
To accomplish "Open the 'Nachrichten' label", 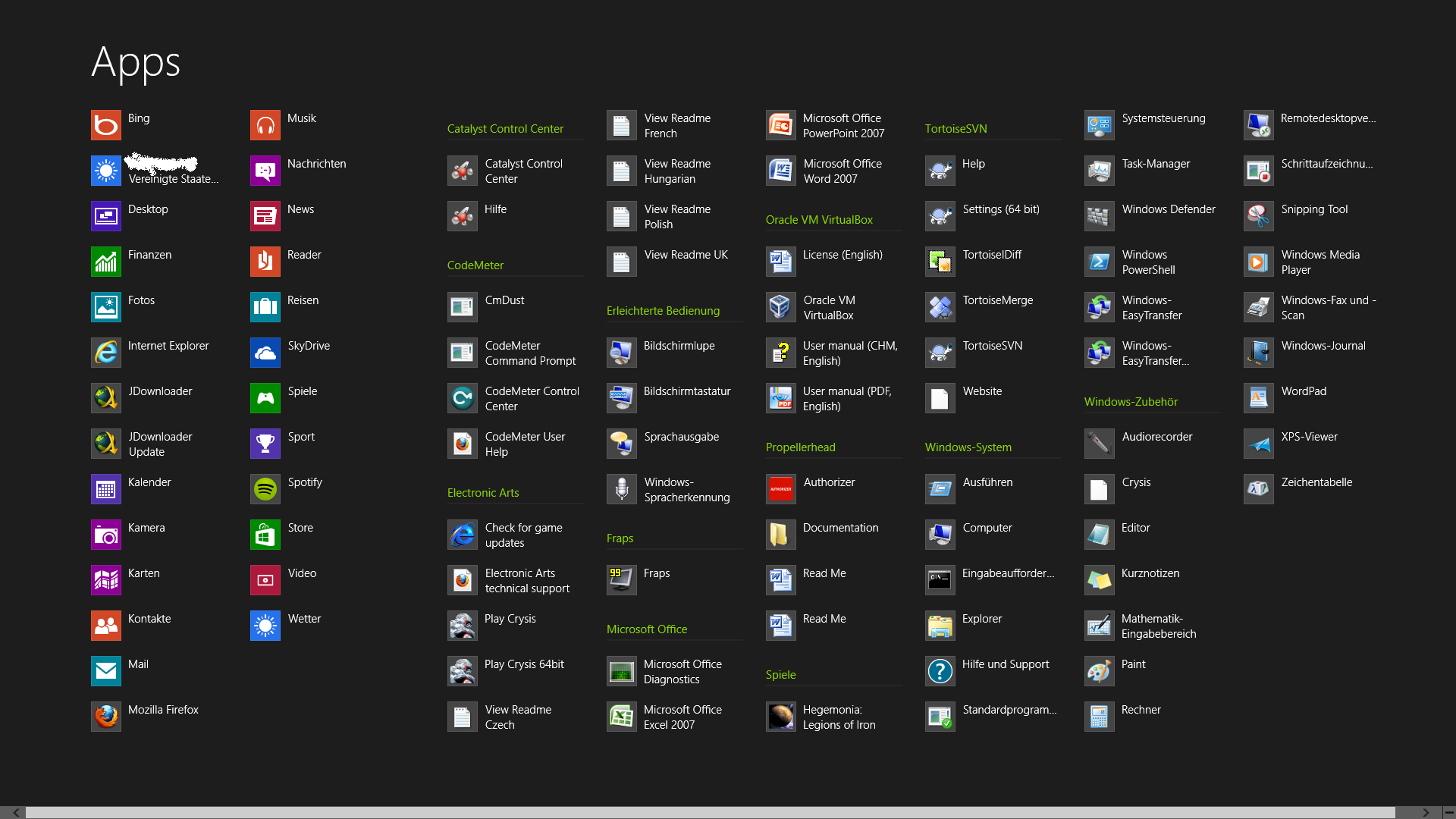I will click(x=316, y=164).
